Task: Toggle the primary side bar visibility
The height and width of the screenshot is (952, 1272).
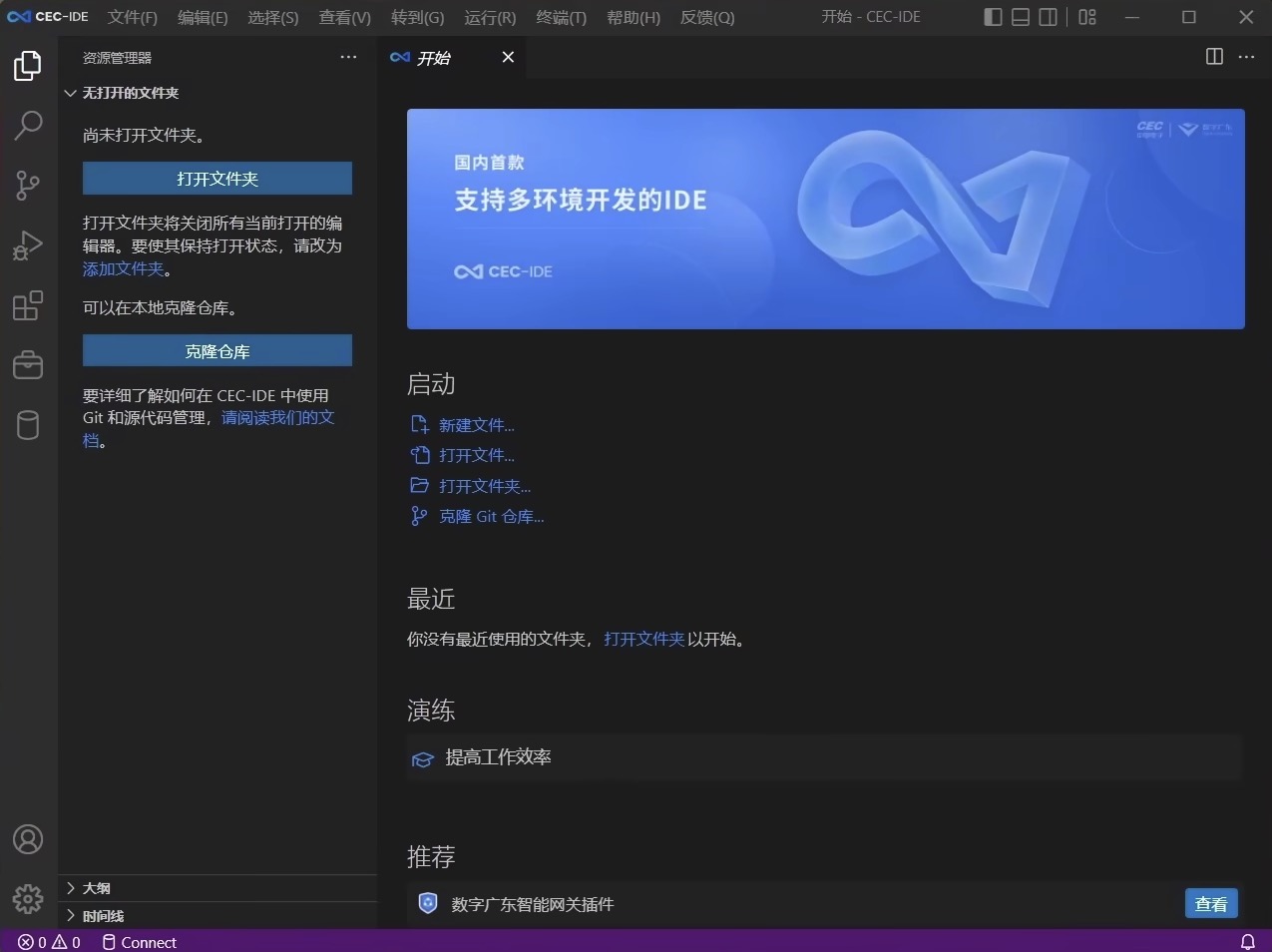Action: [993, 17]
